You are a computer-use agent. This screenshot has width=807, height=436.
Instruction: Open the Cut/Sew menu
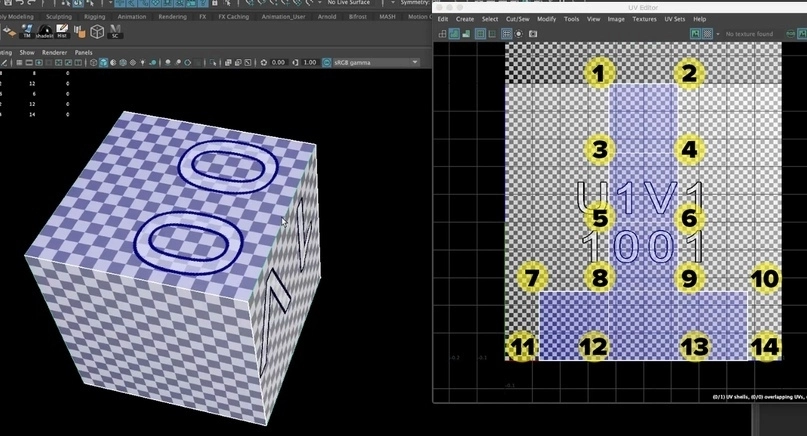point(517,19)
